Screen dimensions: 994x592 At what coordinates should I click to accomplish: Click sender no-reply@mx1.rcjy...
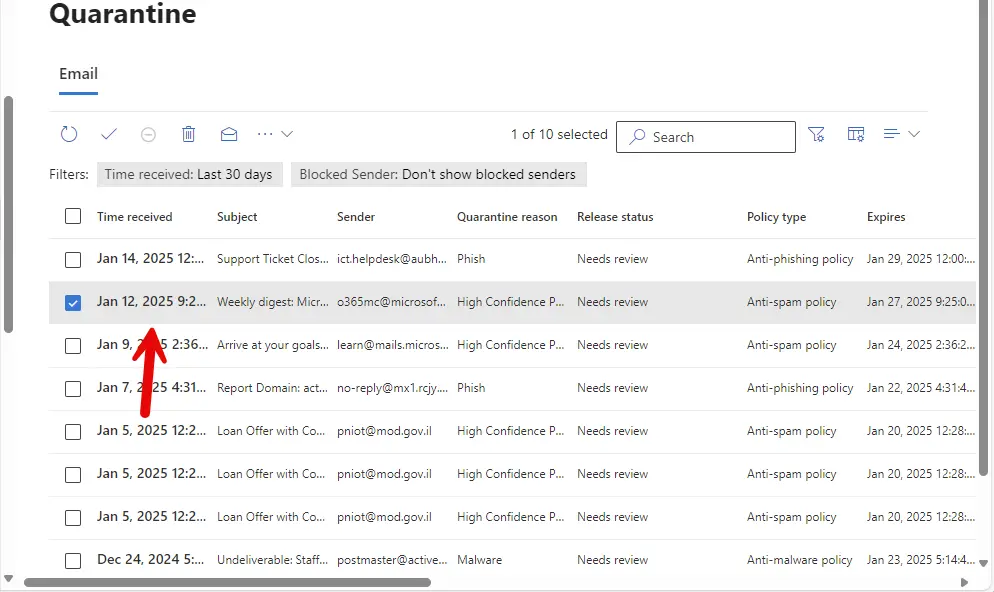click(392, 388)
